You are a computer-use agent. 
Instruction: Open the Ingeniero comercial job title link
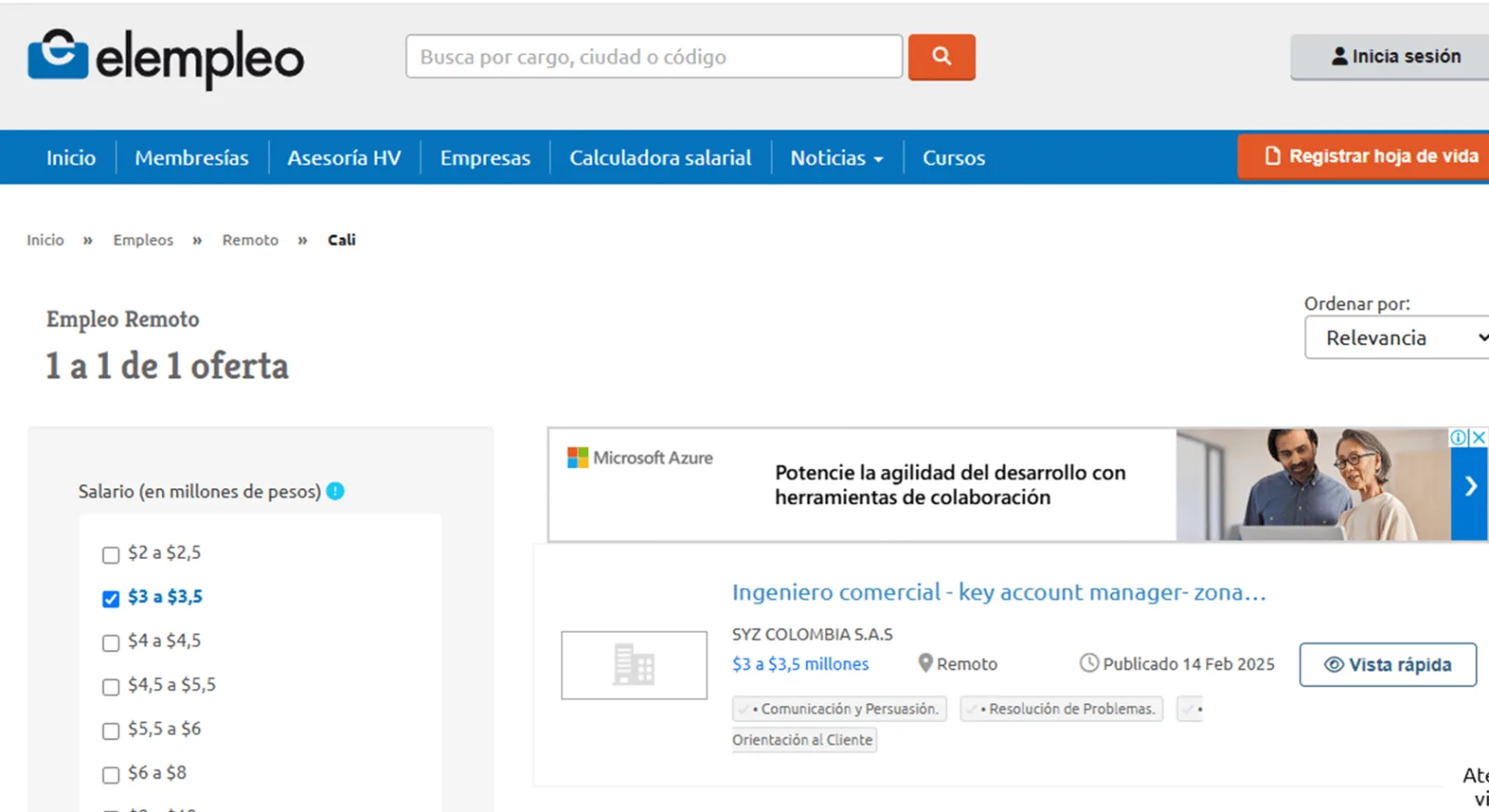(x=999, y=592)
